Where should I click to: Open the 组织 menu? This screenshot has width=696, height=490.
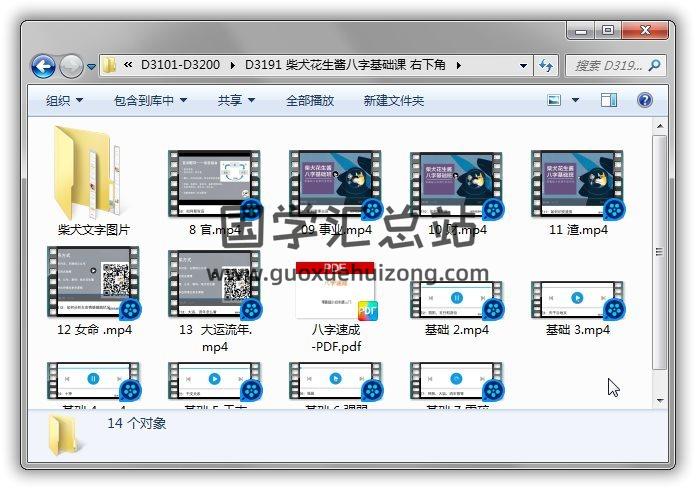[64, 101]
